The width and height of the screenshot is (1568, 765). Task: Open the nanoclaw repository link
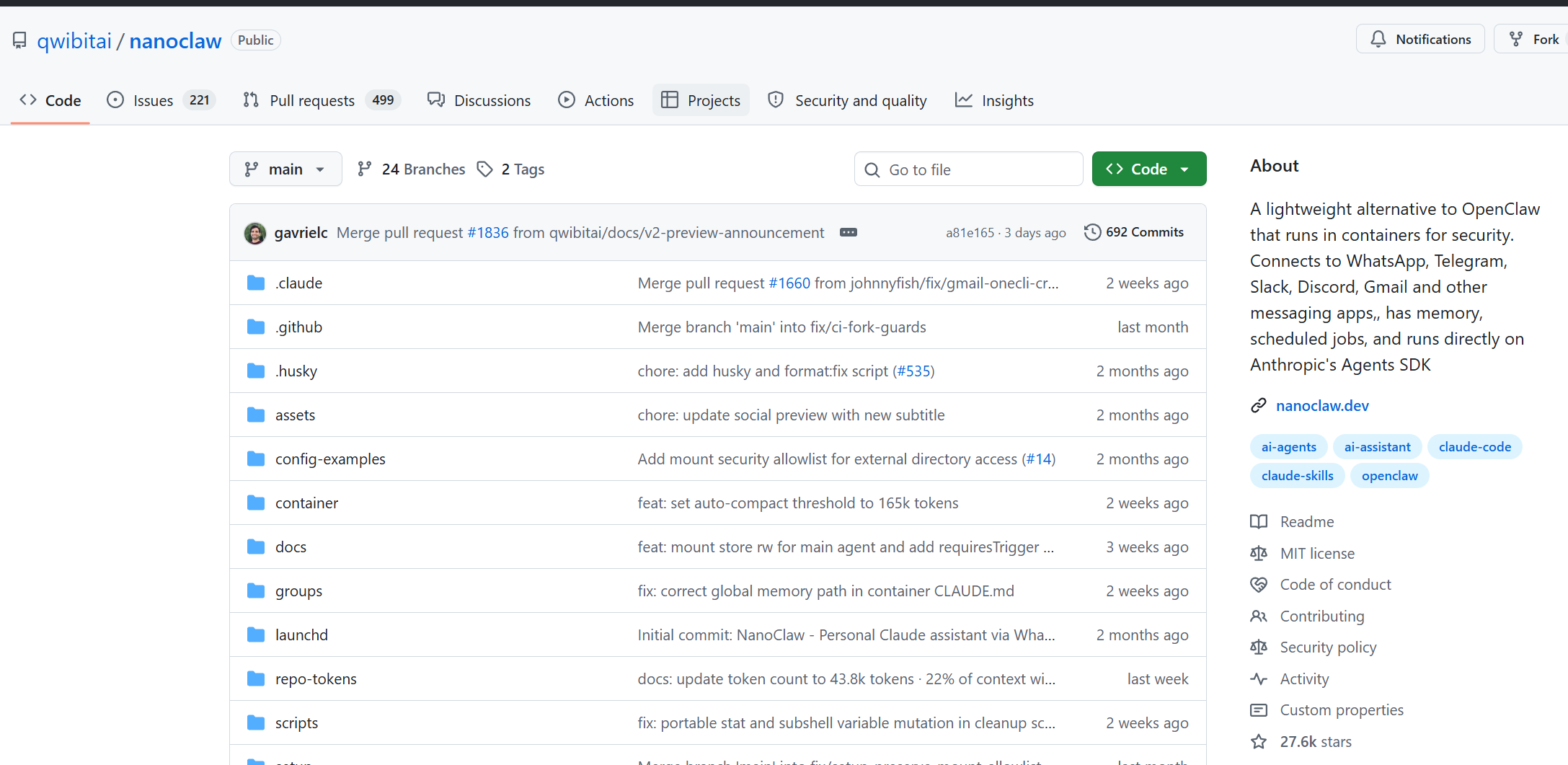coord(175,41)
